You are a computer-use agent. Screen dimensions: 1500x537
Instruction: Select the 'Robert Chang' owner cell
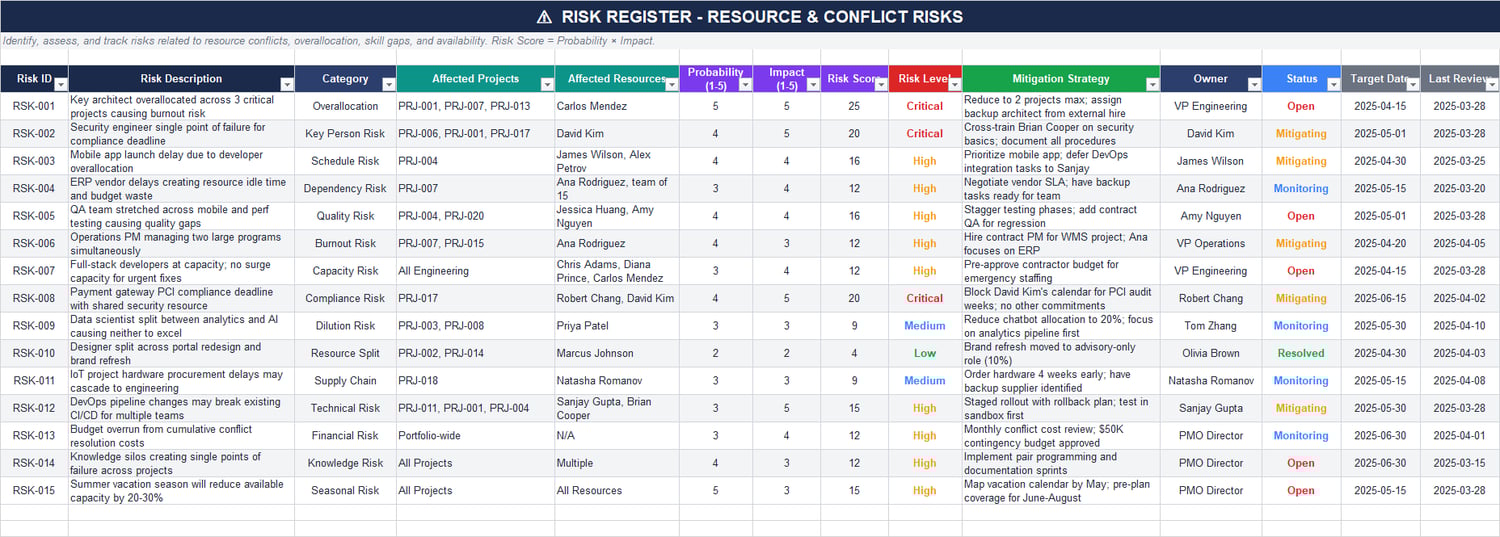(1211, 298)
